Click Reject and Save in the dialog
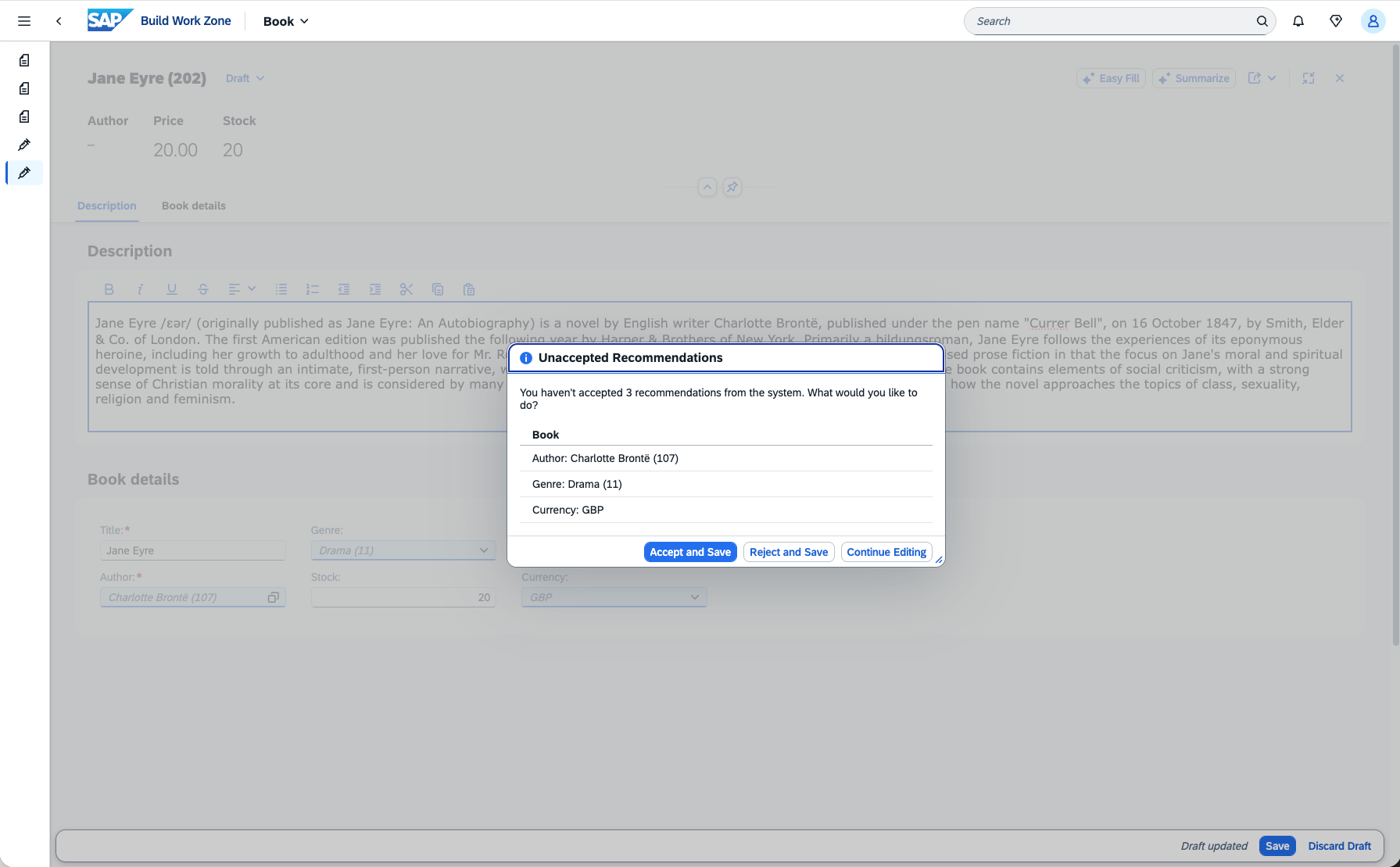 (789, 552)
